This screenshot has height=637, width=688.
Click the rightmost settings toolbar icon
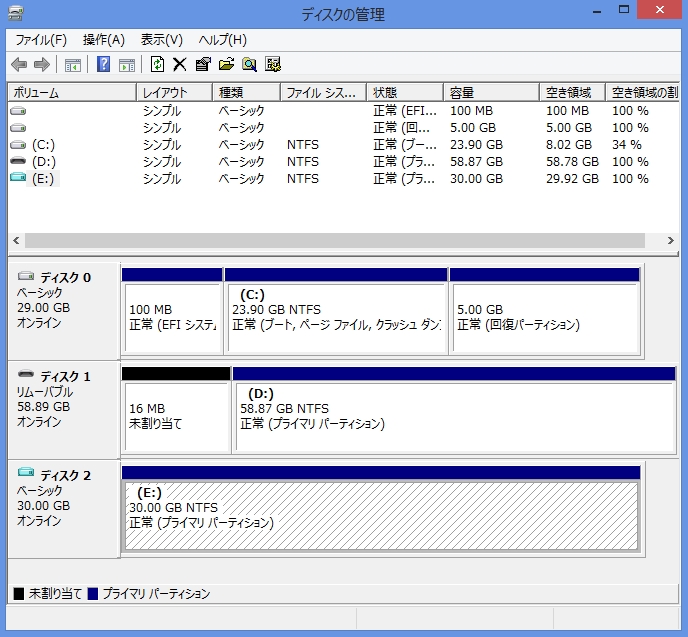(x=272, y=65)
